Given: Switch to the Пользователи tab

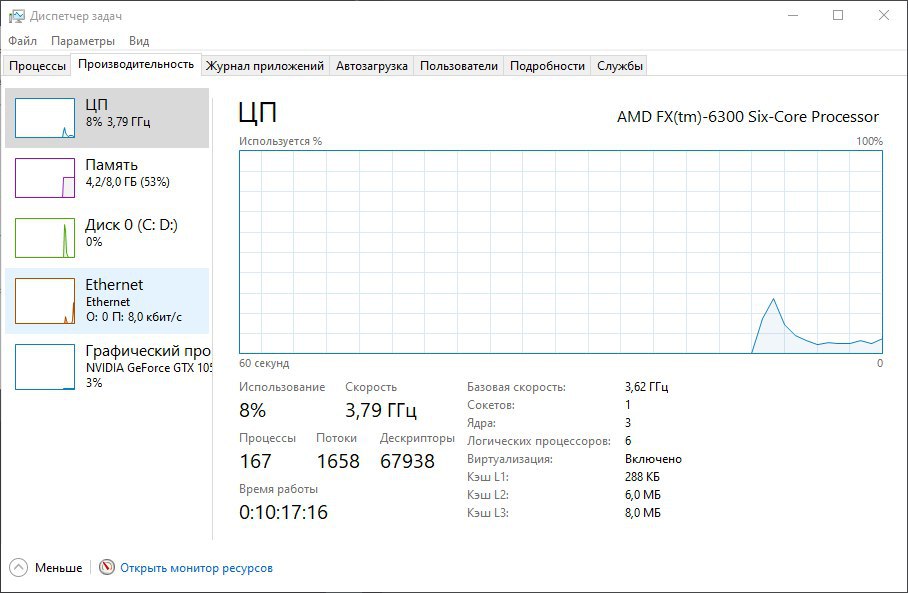Looking at the screenshot, I should tap(459, 66).
